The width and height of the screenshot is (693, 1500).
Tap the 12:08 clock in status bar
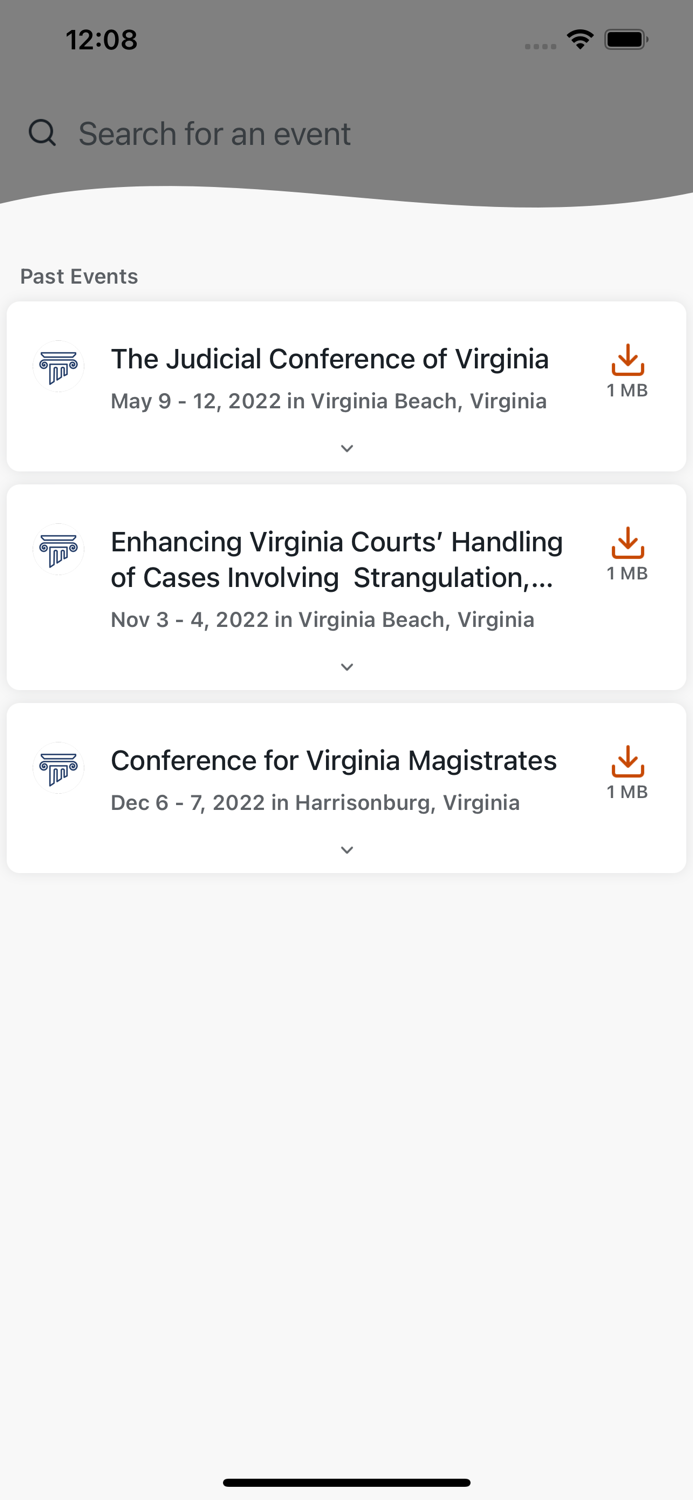point(102,40)
